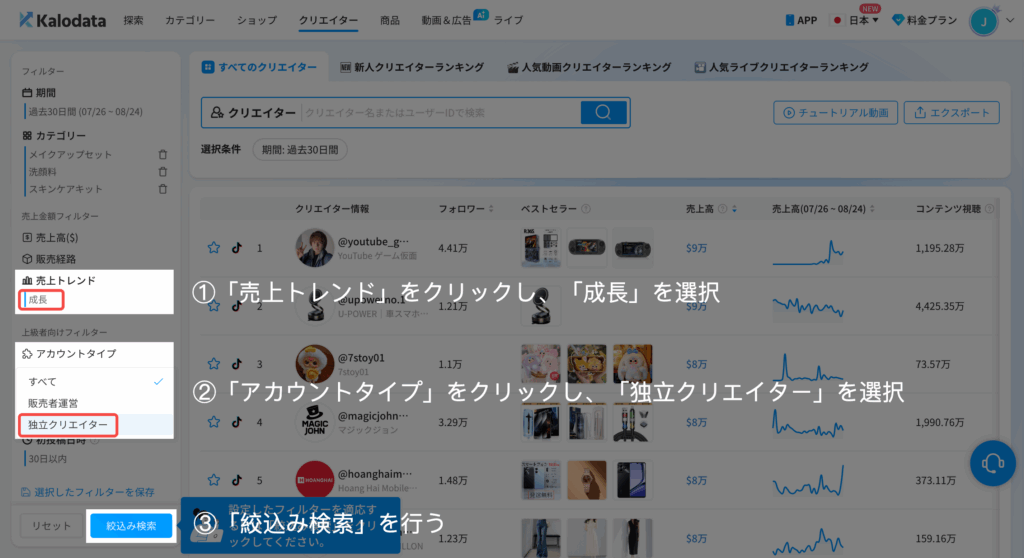The image size is (1024, 558).
Task: Open 料金プラン pricing page
Action: click(x=925, y=20)
